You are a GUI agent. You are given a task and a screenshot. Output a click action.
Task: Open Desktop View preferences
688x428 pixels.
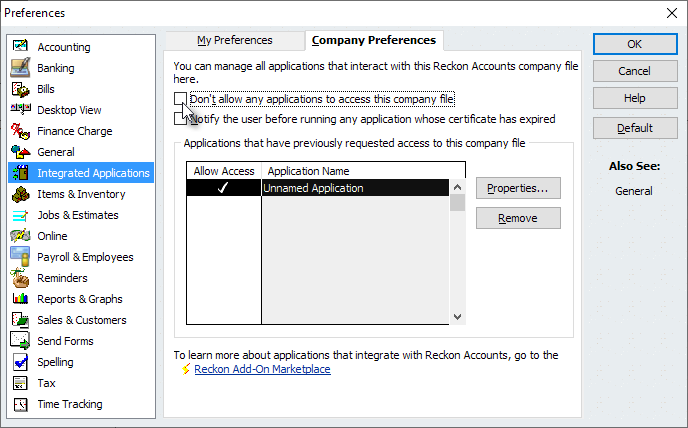69,110
